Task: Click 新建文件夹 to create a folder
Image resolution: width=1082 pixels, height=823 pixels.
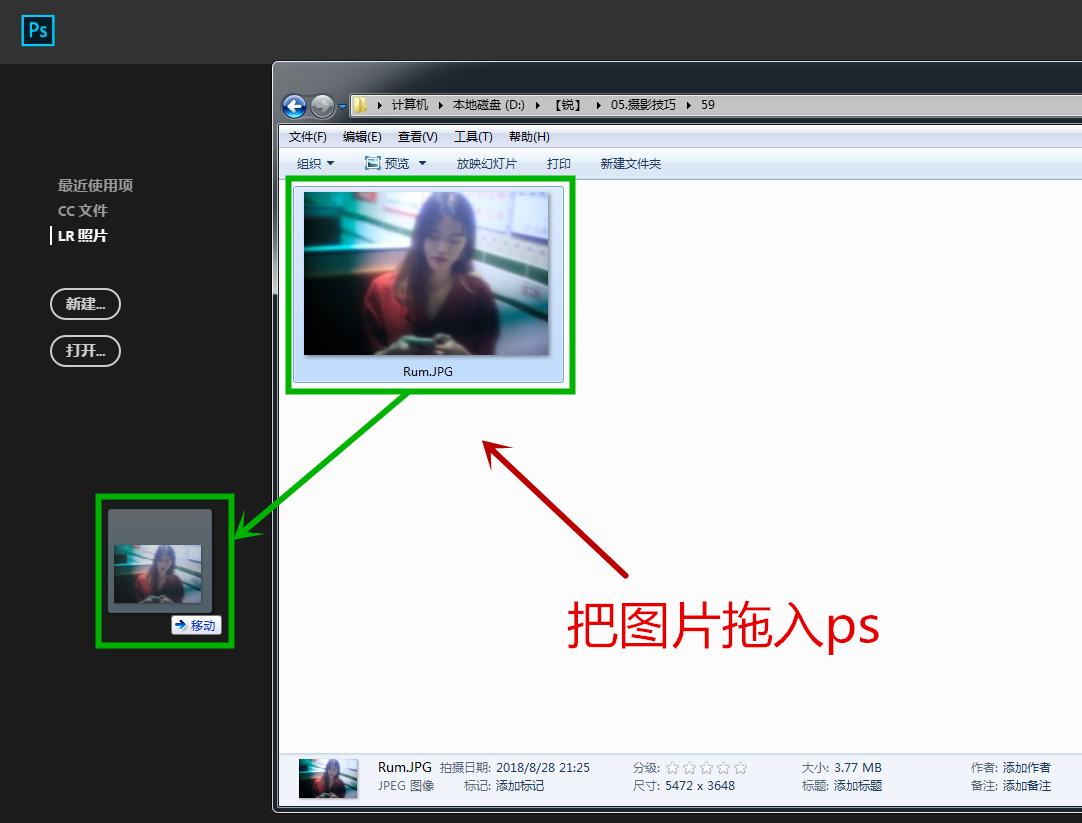Action: click(x=630, y=163)
